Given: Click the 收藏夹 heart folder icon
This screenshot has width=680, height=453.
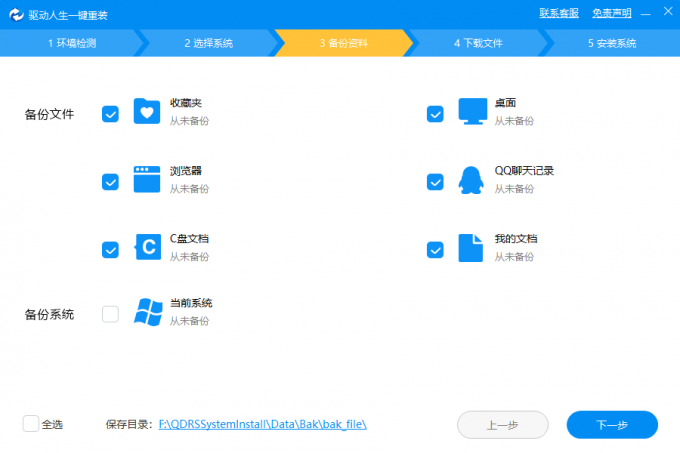Looking at the screenshot, I should (x=147, y=111).
